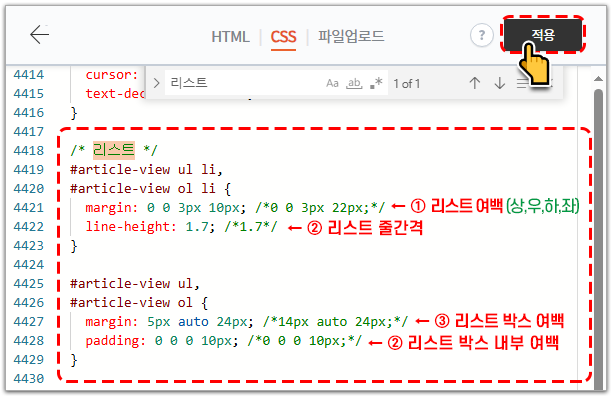Viewport: 612px width, 396px height.
Task: Go back using the left arrow icon
Action: pyautogui.click(x=39, y=34)
